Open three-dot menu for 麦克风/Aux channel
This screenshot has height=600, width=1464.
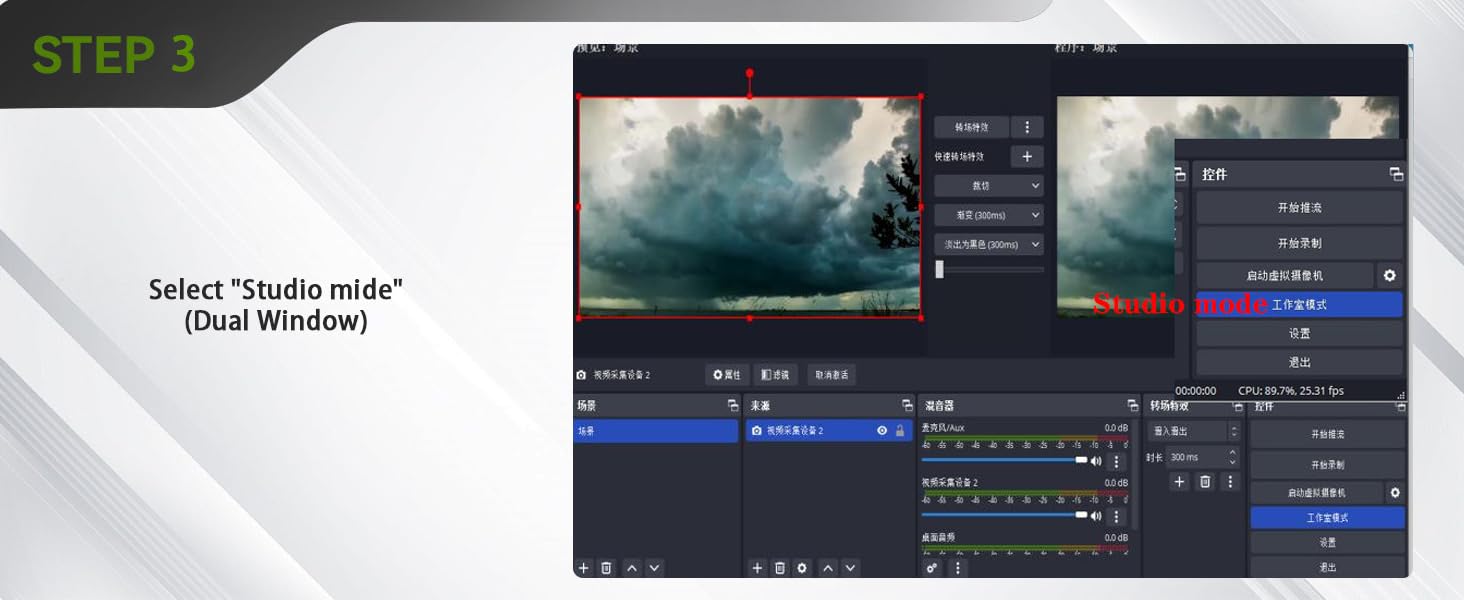point(1117,461)
